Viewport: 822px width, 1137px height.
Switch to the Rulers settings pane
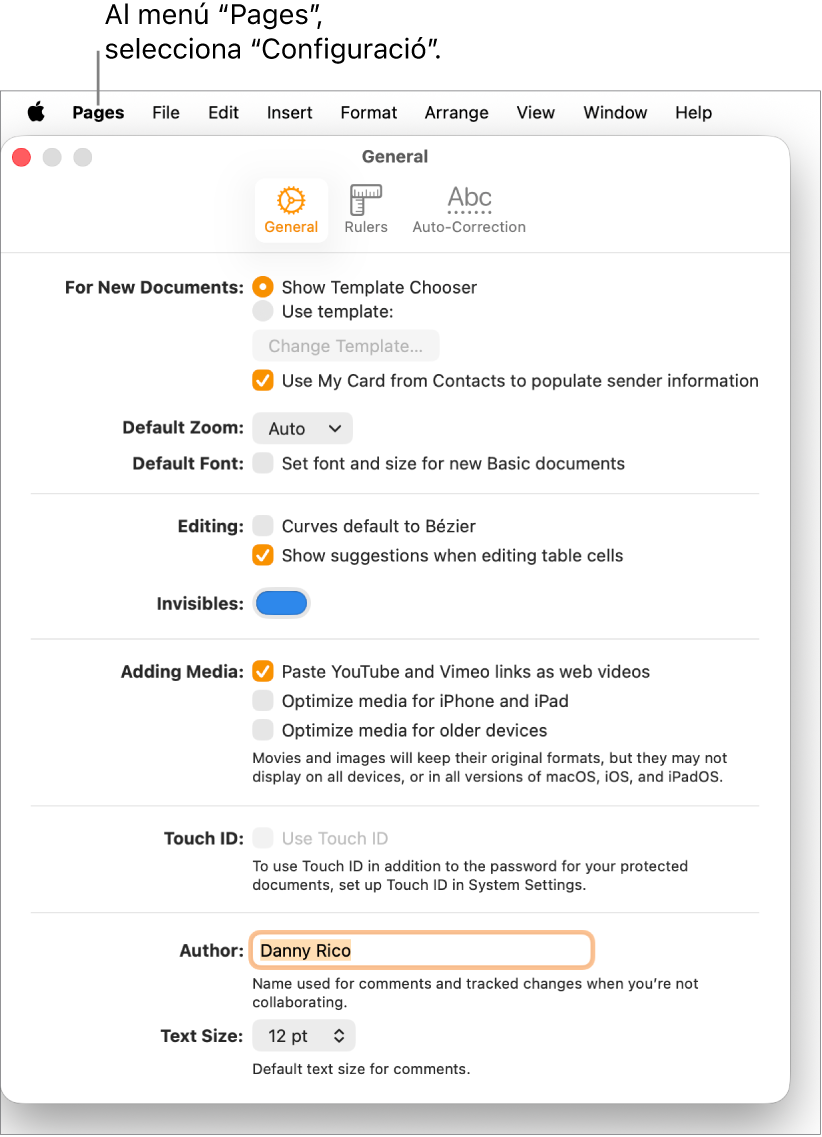(x=366, y=210)
